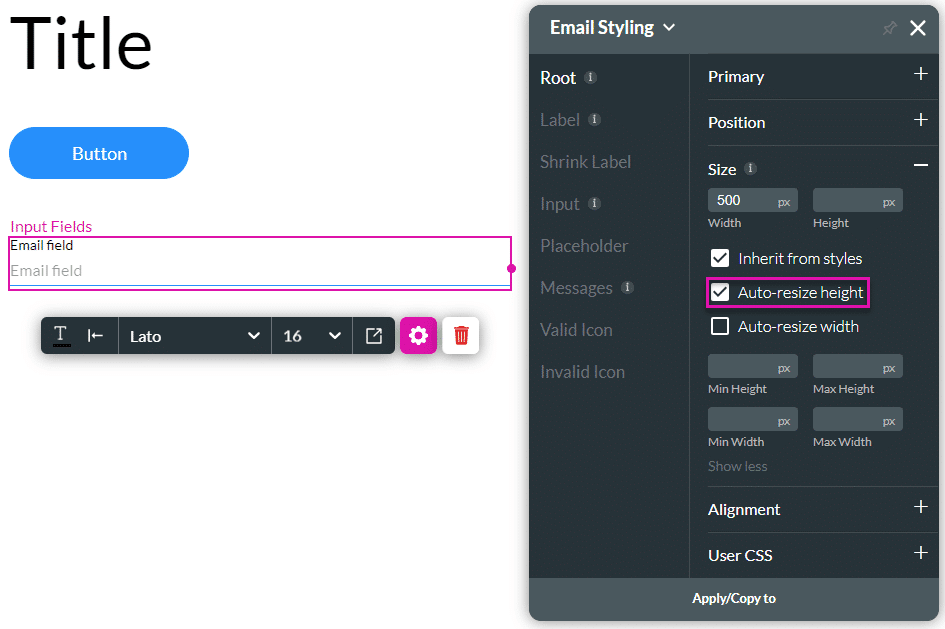Uncheck Inherit from styles

pos(720,258)
